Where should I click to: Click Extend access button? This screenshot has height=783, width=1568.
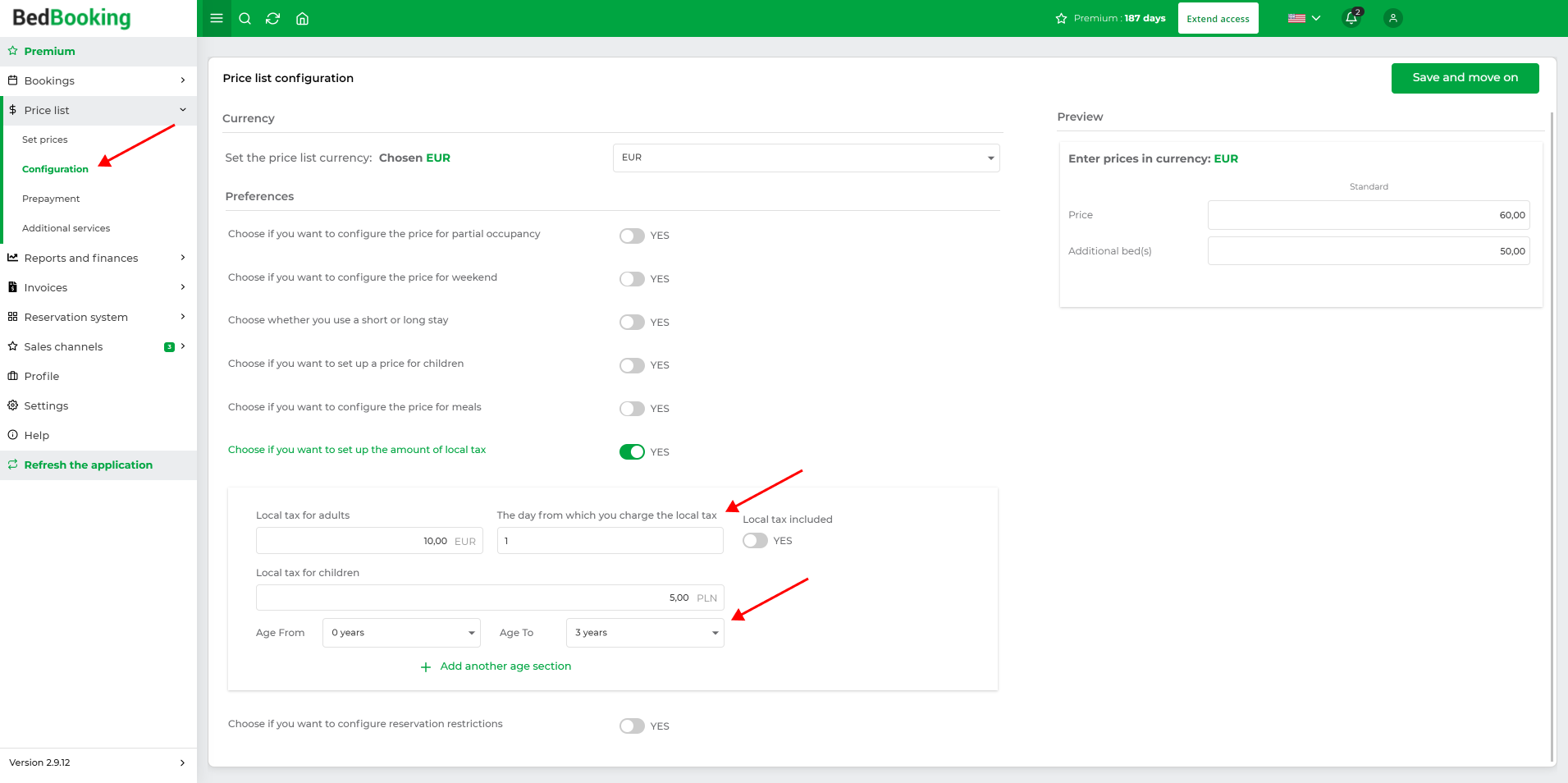[x=1218, y=18]
